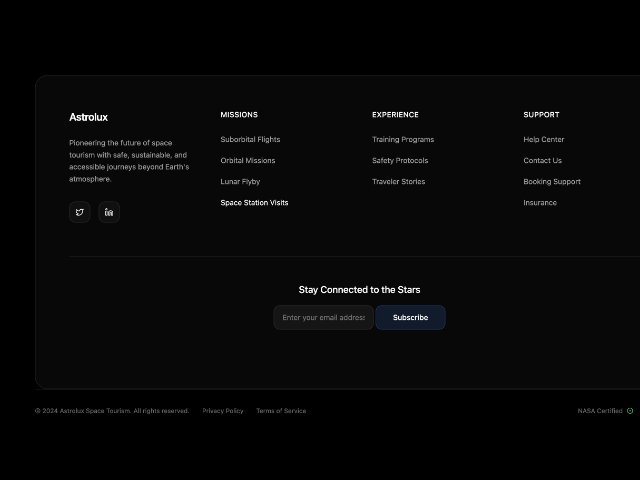Viewport: 640px width, 480px height.
Task: Click the NASA Certified text
Action: coord(600,411)
